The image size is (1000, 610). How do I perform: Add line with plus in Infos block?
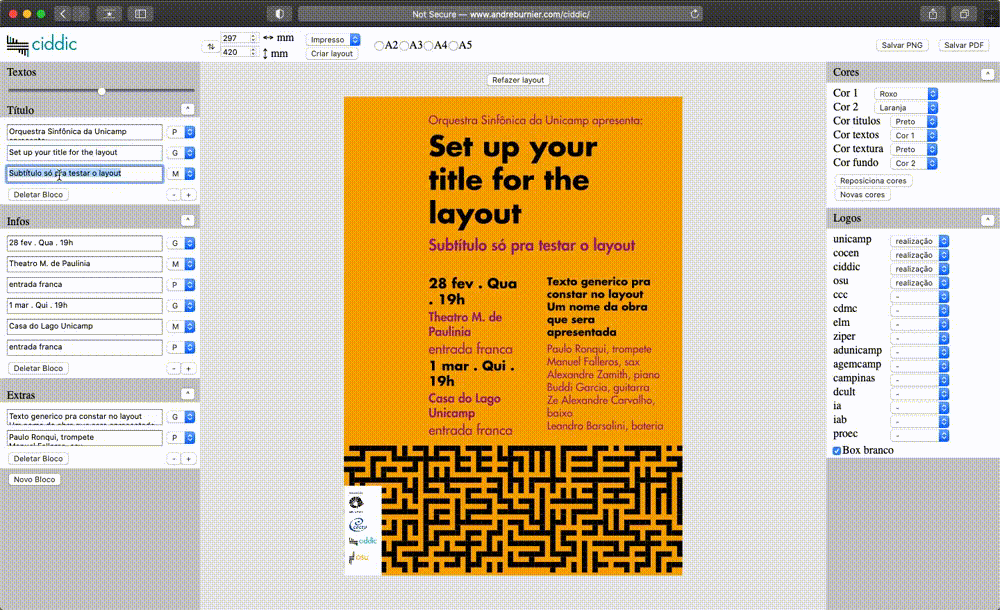tap(189, 368)
